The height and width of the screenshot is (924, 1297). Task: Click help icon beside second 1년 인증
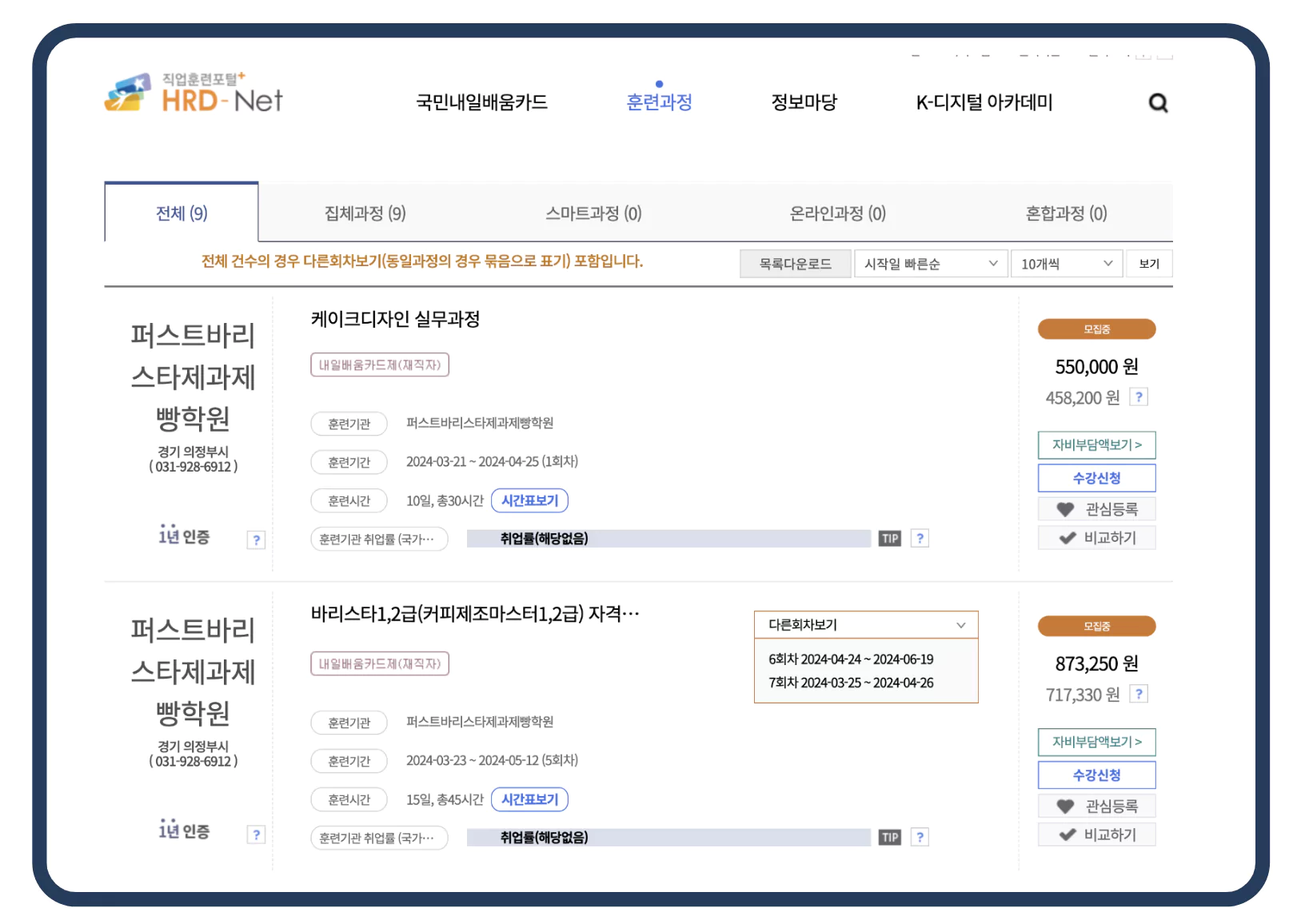pyautogui.click(x=256, y=835)
